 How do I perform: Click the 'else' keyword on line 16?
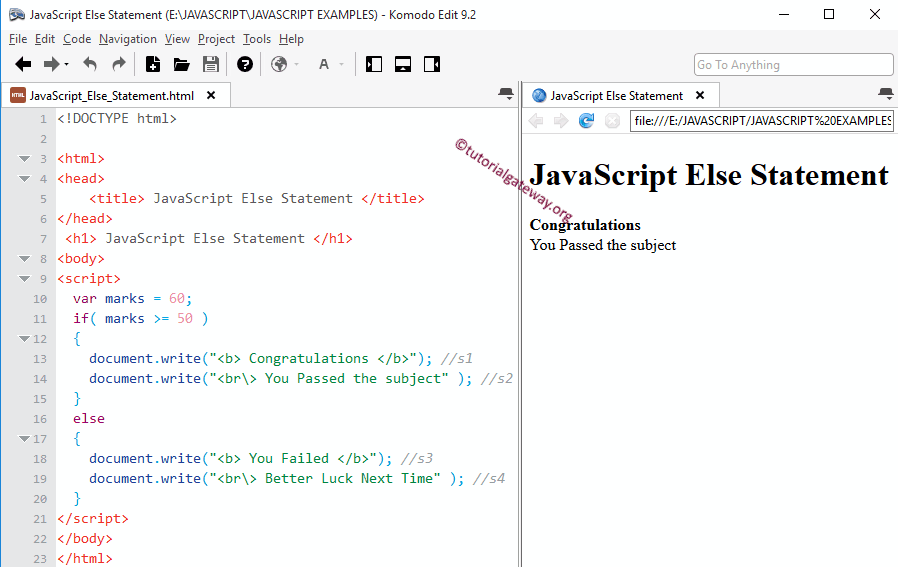(89, 419)
